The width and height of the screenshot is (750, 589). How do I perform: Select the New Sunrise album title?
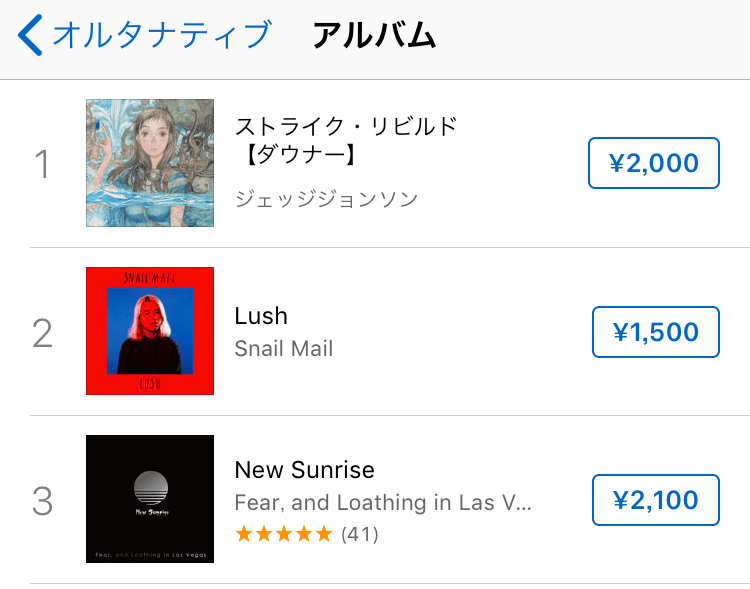point(305,469)
